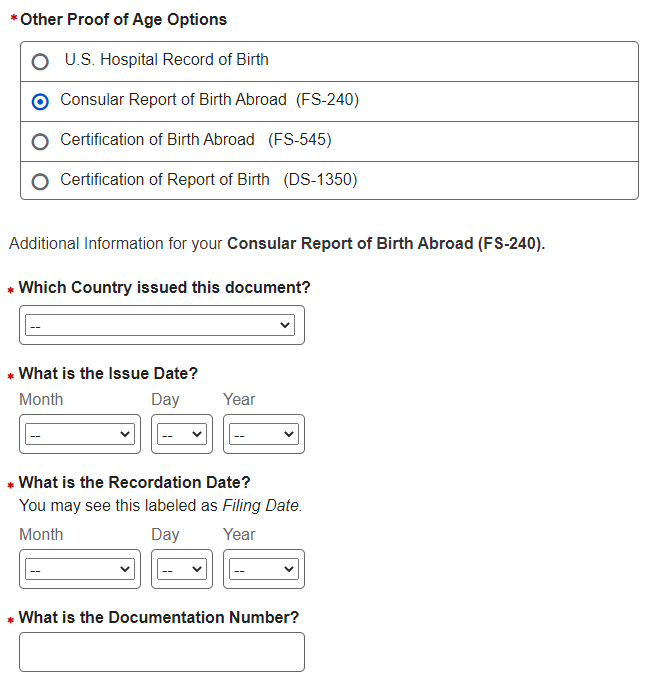This screenshot has height=684, width=657.
Task: Open the Issue Date day dropdown
Action: point(182,434)
